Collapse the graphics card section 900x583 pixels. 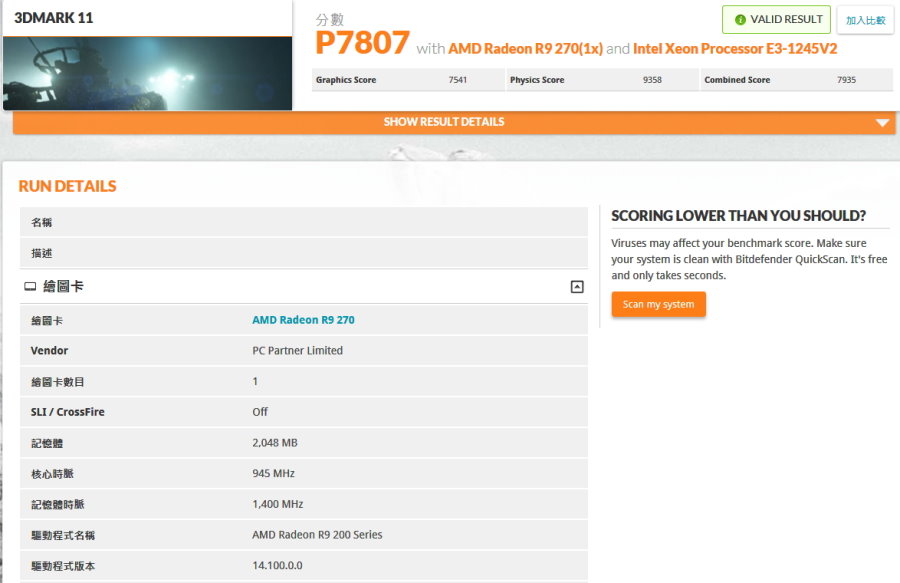point(577,287)
